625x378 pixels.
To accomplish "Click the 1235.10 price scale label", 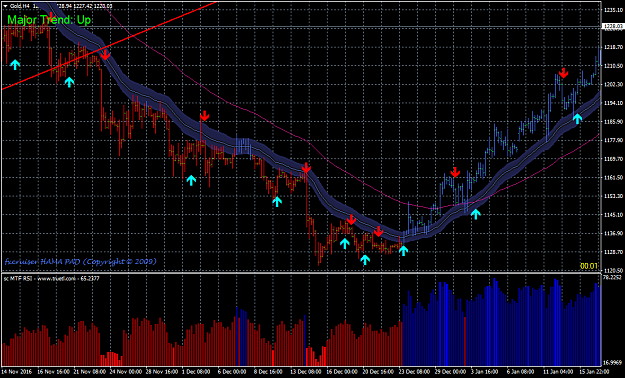I will pyautogui.click(x=613, y=10).
